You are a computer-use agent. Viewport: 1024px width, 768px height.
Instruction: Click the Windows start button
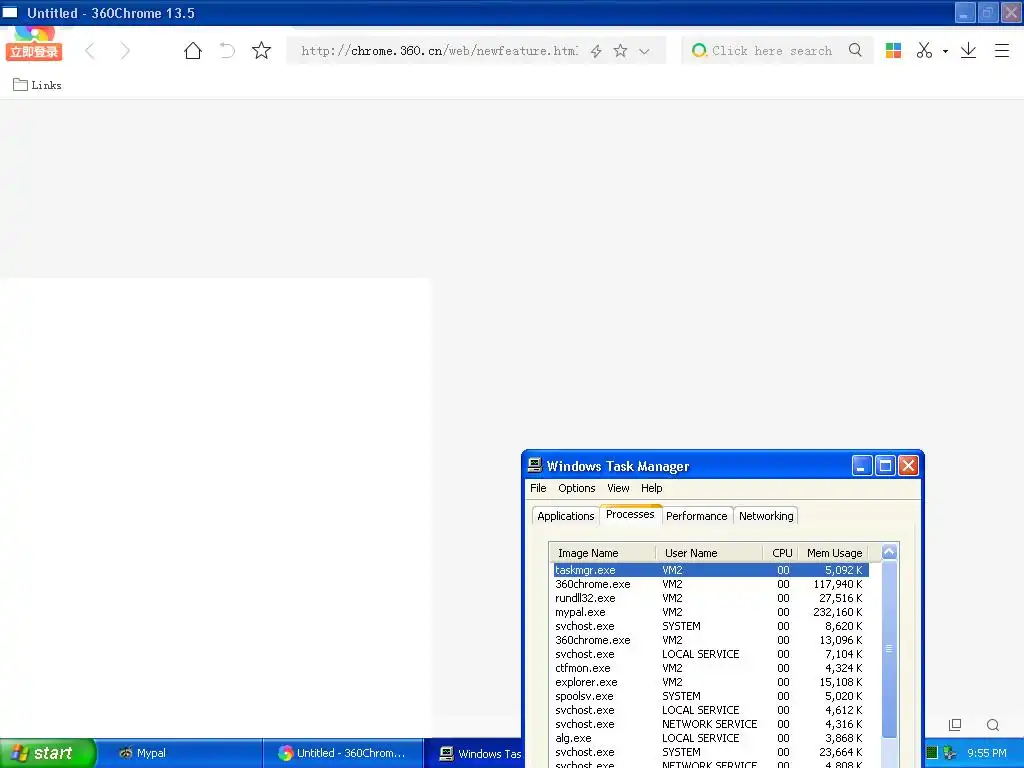48,753
